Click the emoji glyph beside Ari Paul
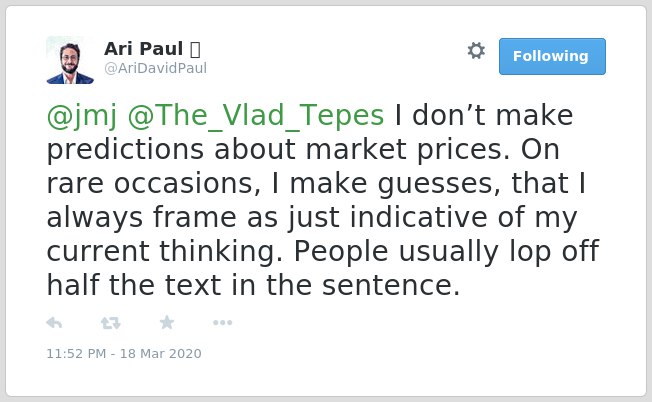652x402 pixels. click(x=195, y=49)
